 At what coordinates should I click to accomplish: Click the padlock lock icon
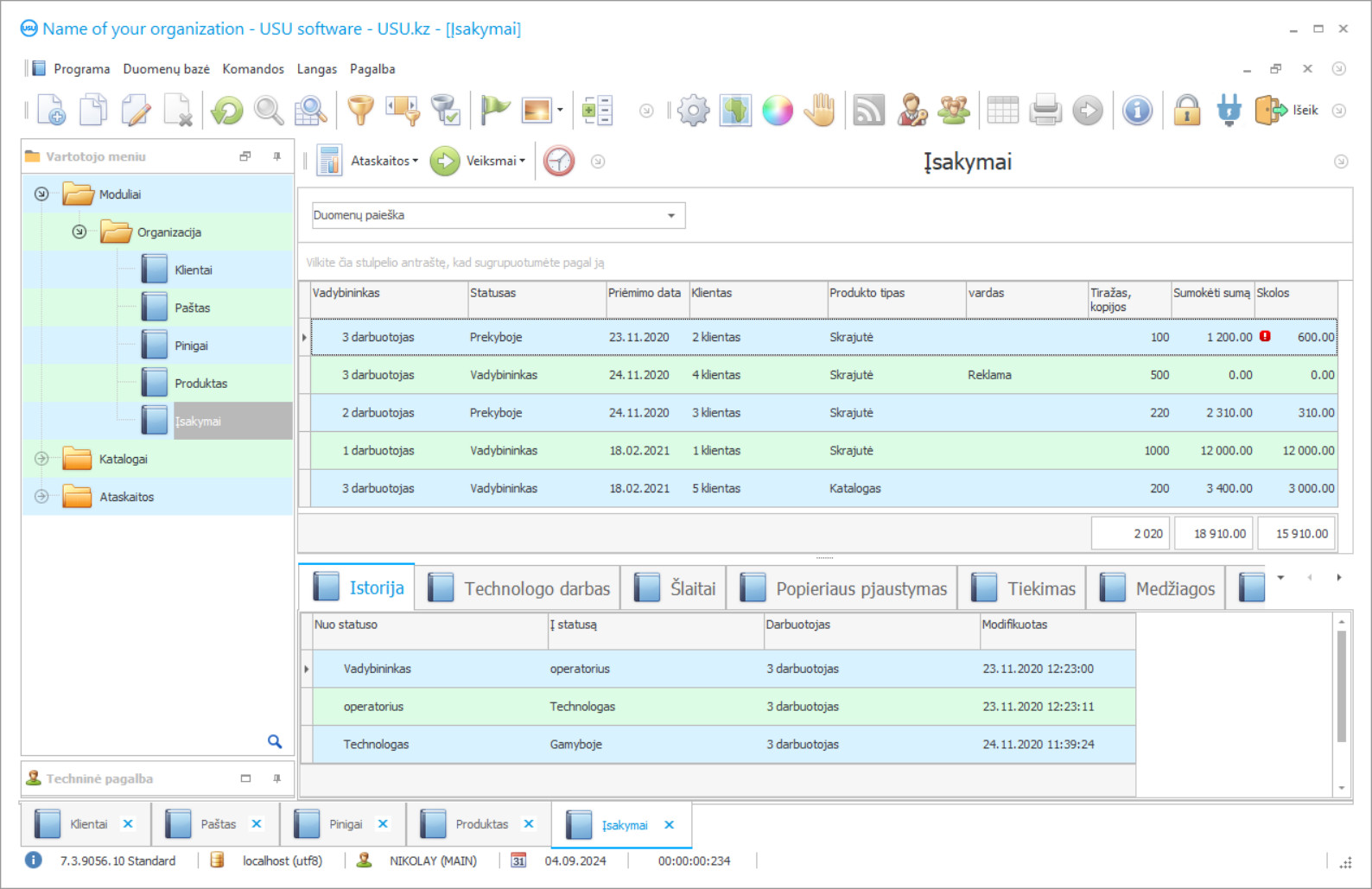(1187, 111)
